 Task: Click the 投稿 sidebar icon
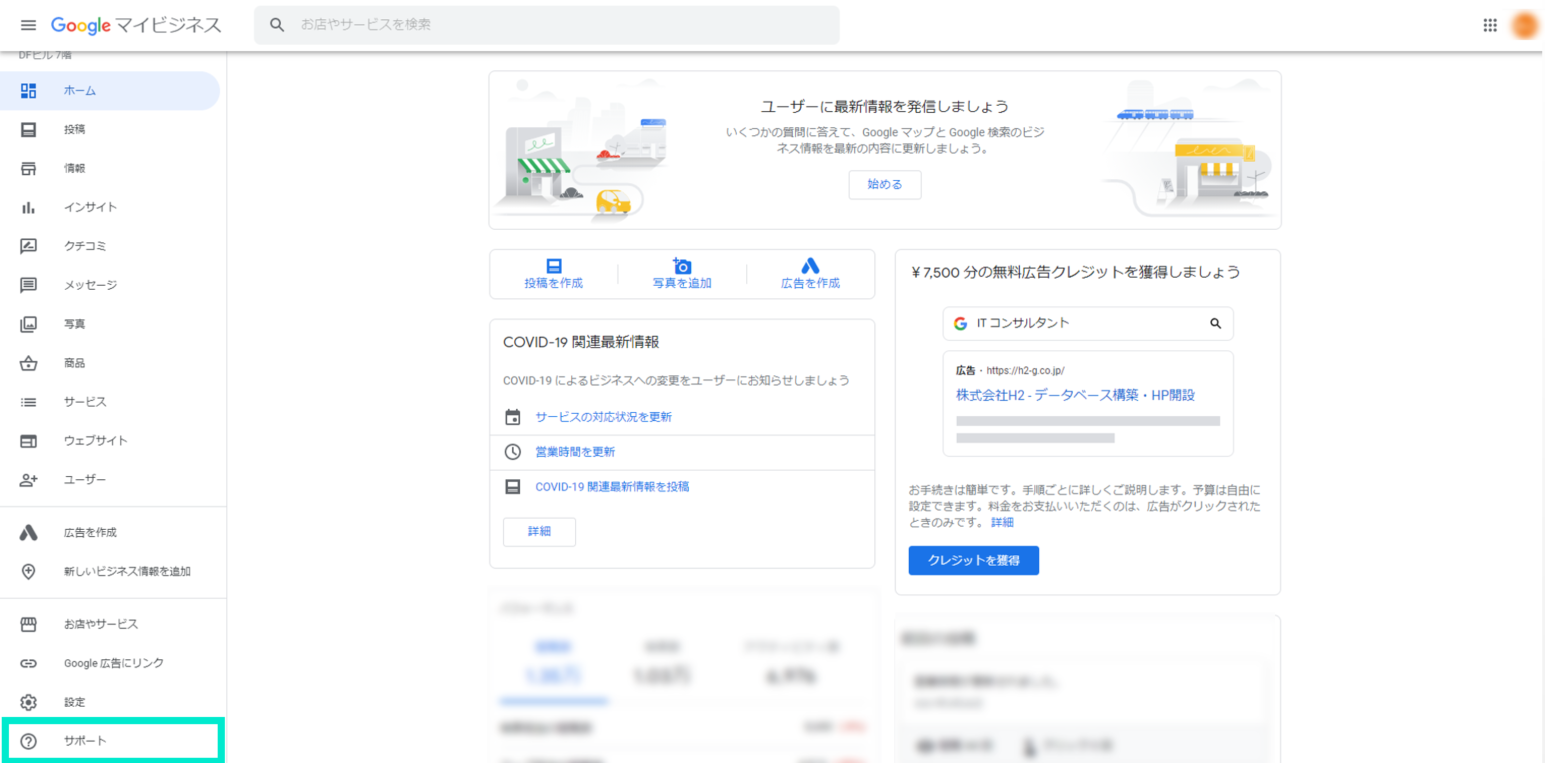click(x=29, y=130)
